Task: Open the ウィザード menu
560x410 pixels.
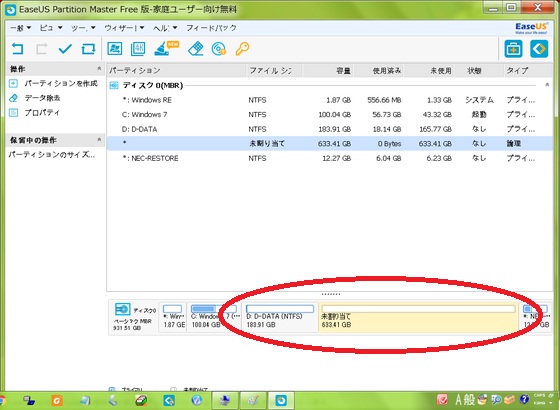Action: point(124,28)
